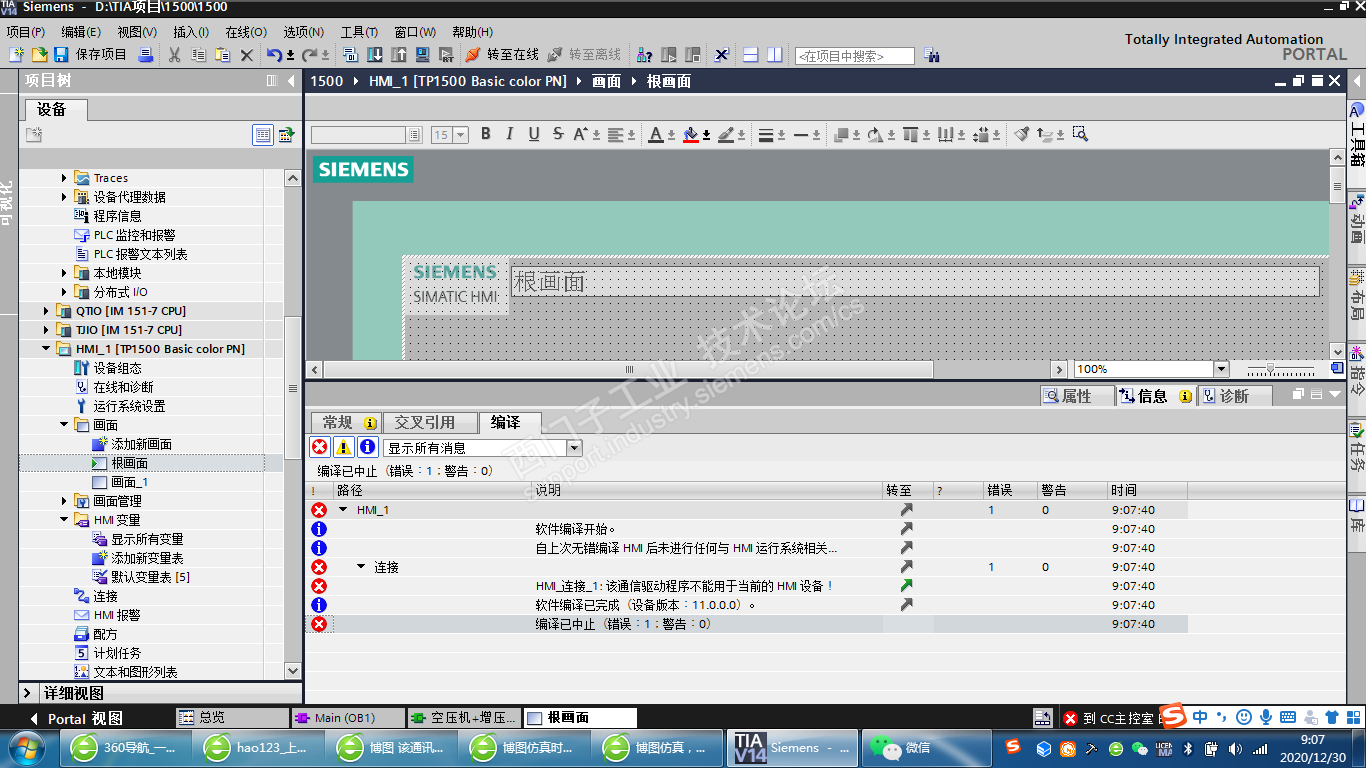Click the Paste icon in toolbar
Screen dimensions: 1366x768
click(x=223, y=55)
